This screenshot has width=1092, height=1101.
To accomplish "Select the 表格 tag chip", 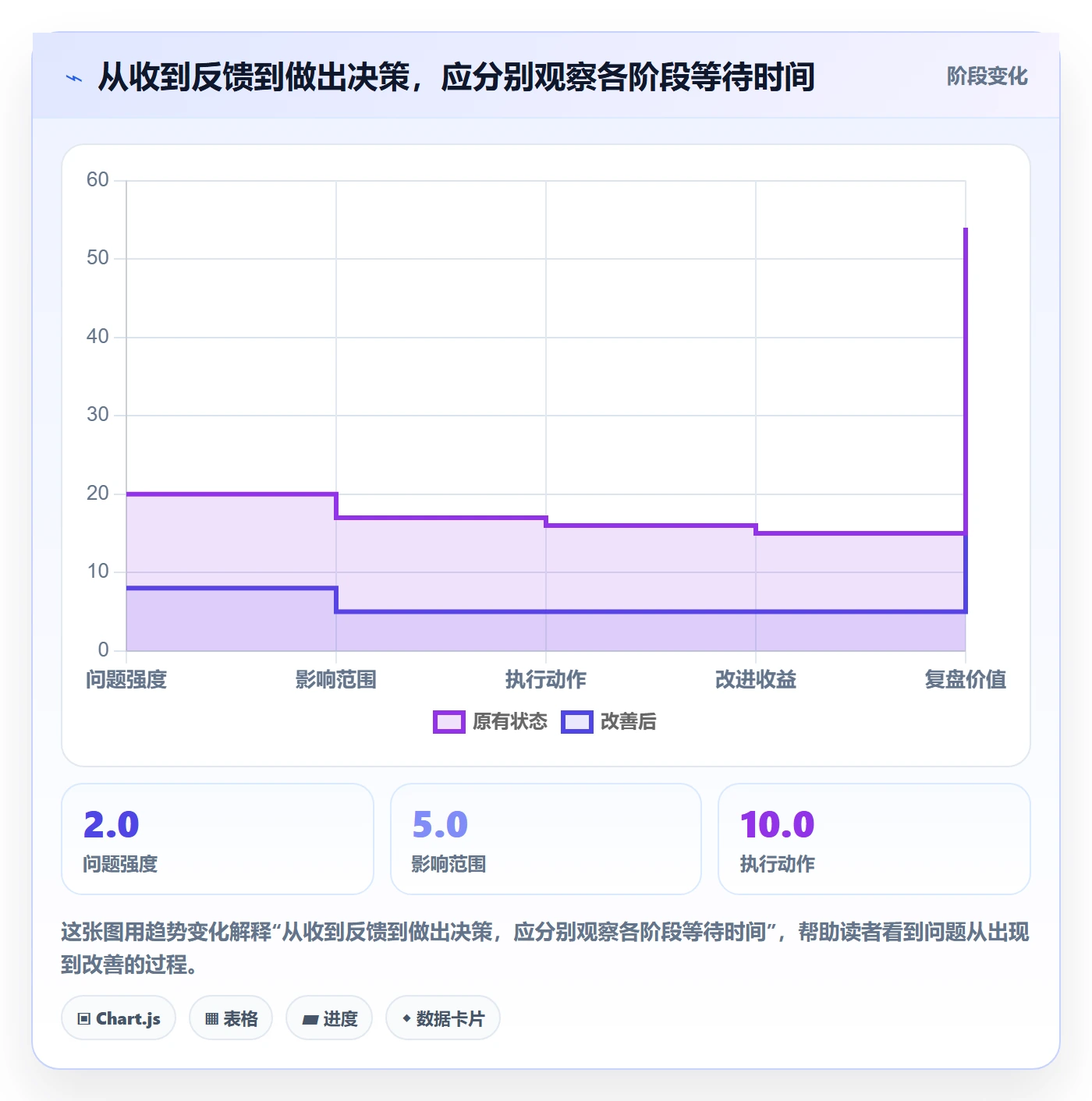I will (231, 1018).
